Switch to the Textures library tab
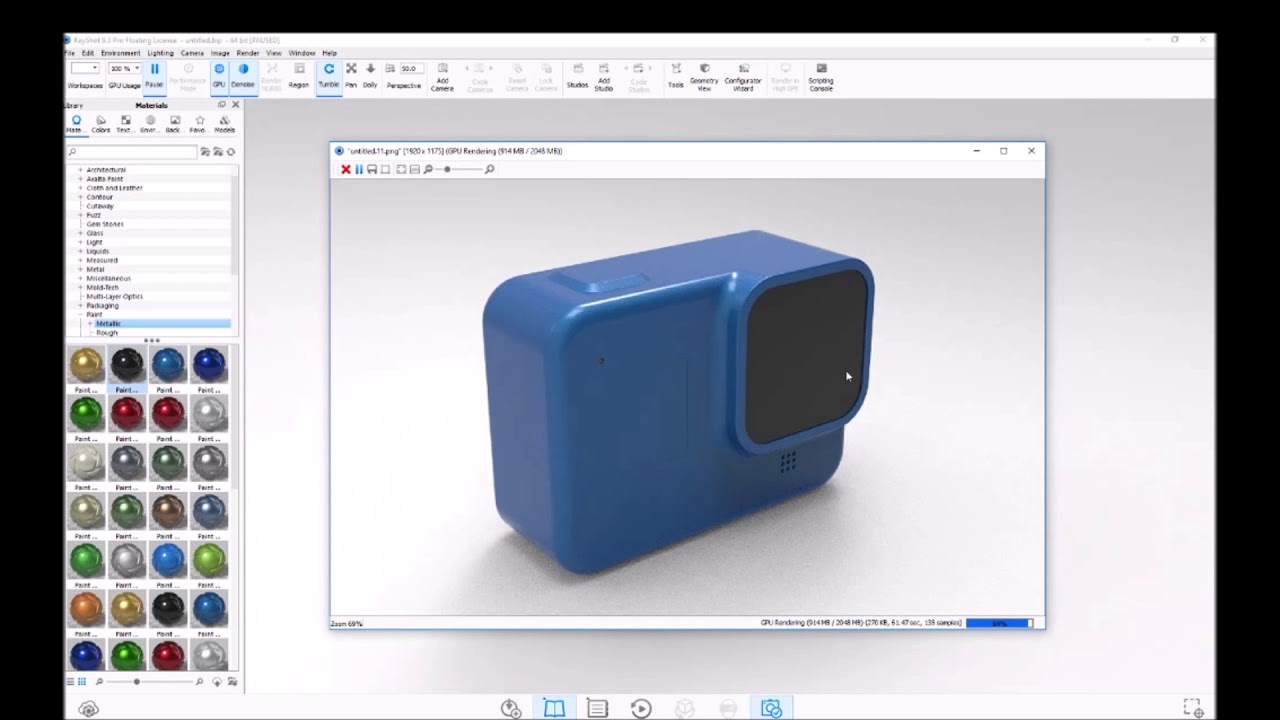 125,124
